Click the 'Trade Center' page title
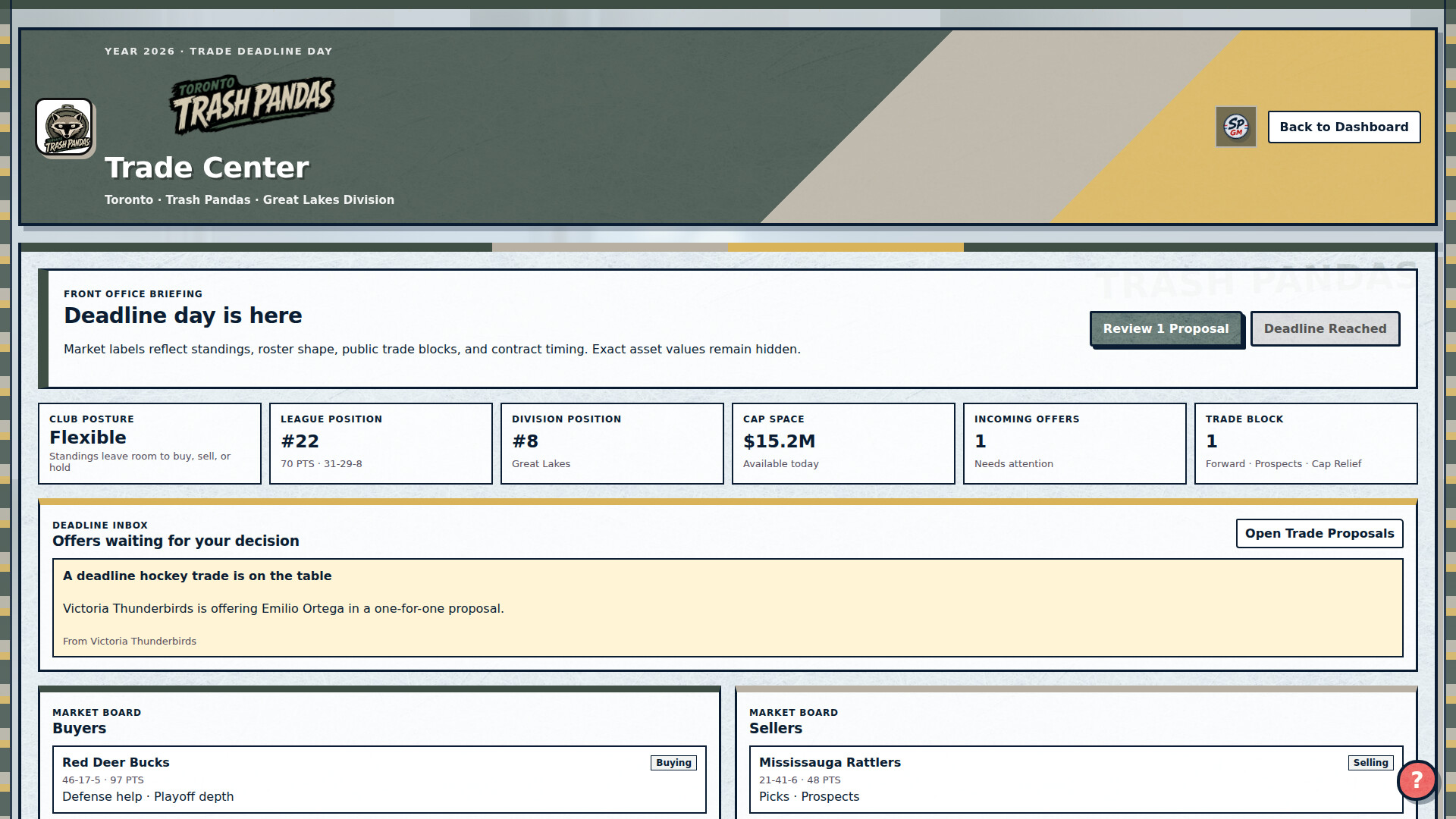 click(x=207, y=168)
